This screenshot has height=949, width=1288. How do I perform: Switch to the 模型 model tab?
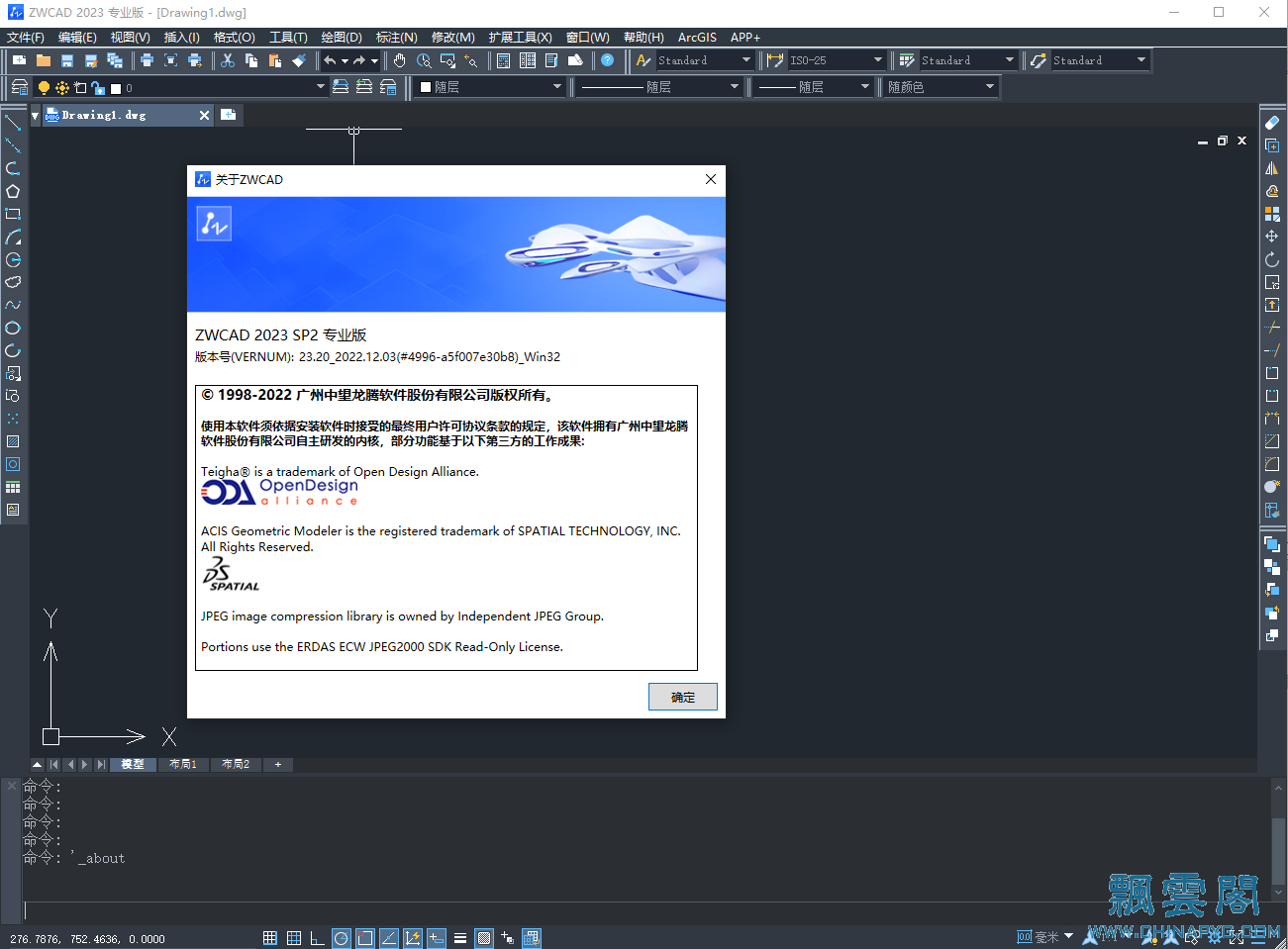pos(133,764)
